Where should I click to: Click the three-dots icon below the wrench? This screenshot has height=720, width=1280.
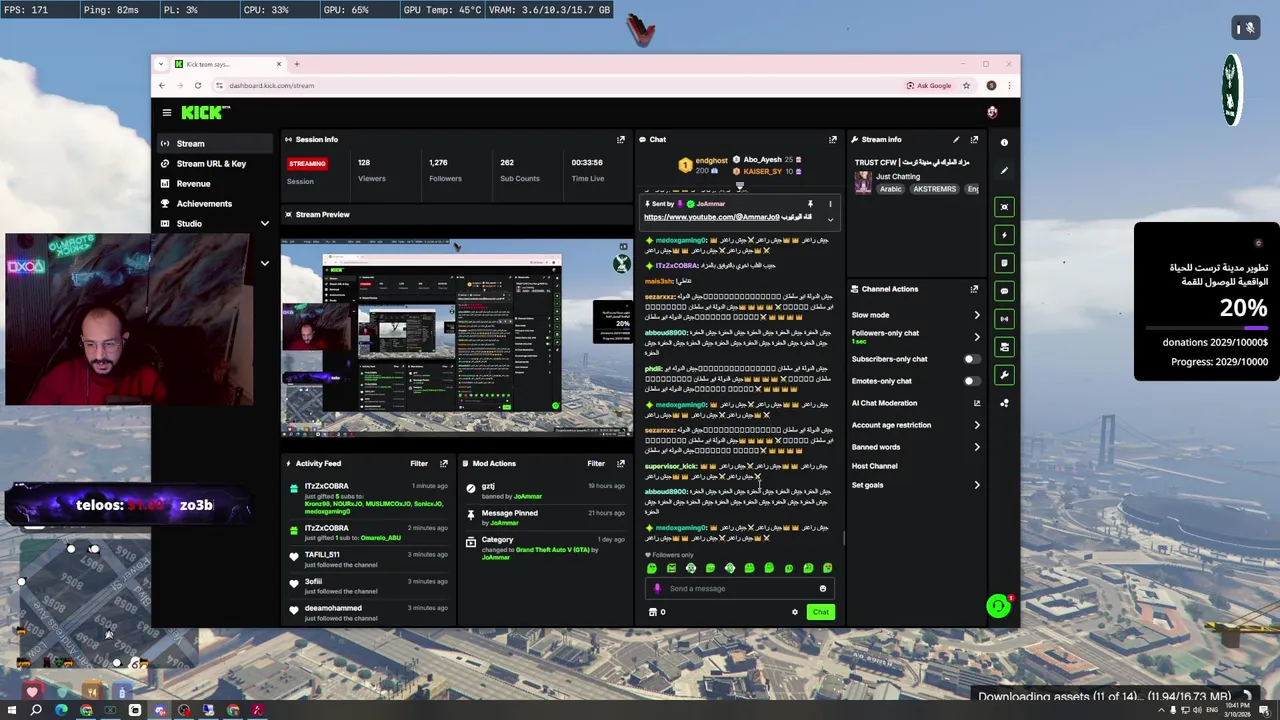(x=1004, y=403)
